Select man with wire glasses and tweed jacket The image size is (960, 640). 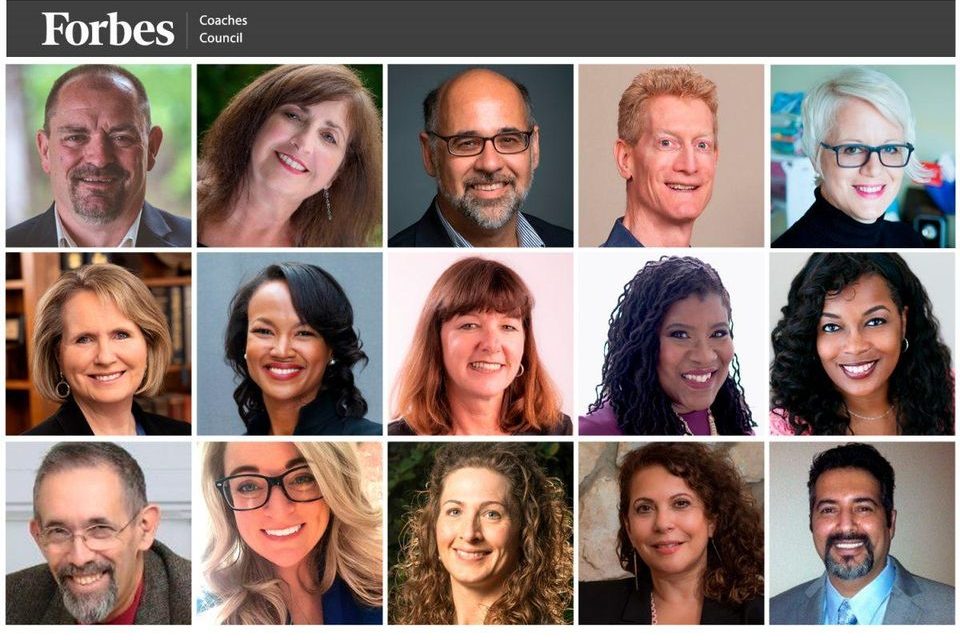pos(99,533)
